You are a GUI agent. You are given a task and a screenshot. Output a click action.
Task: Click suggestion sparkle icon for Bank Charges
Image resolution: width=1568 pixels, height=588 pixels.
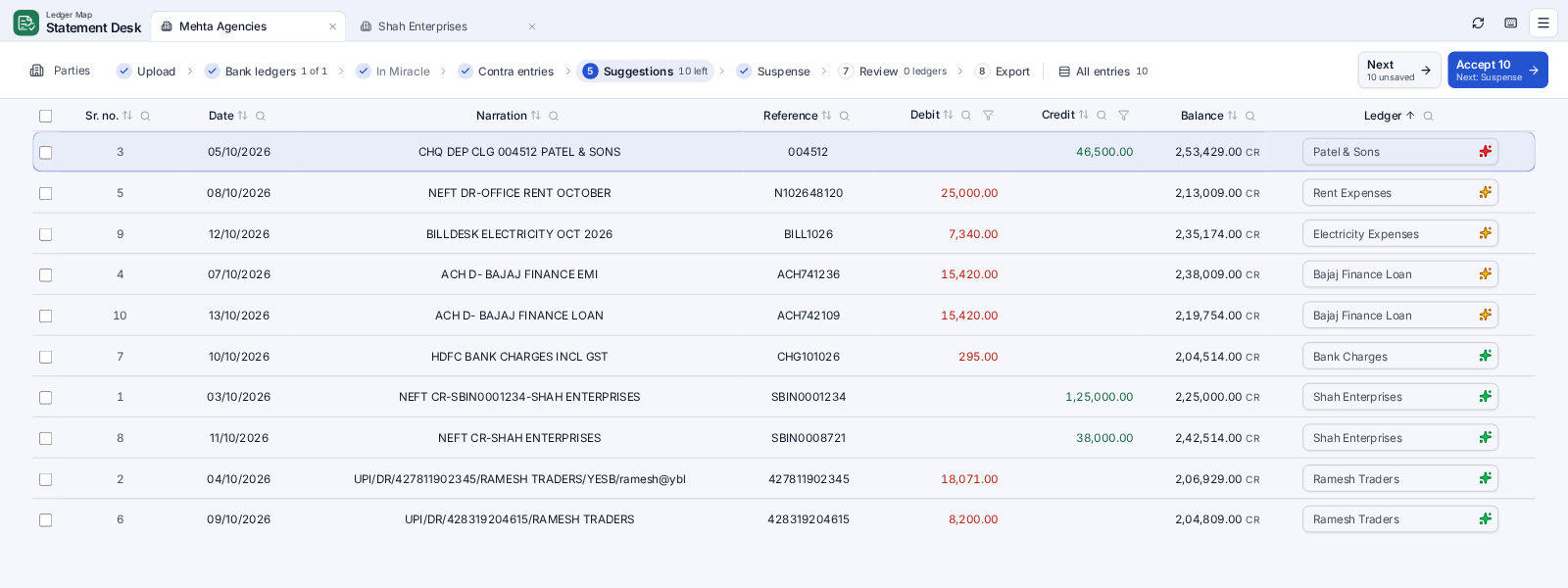coord(1486,356)
